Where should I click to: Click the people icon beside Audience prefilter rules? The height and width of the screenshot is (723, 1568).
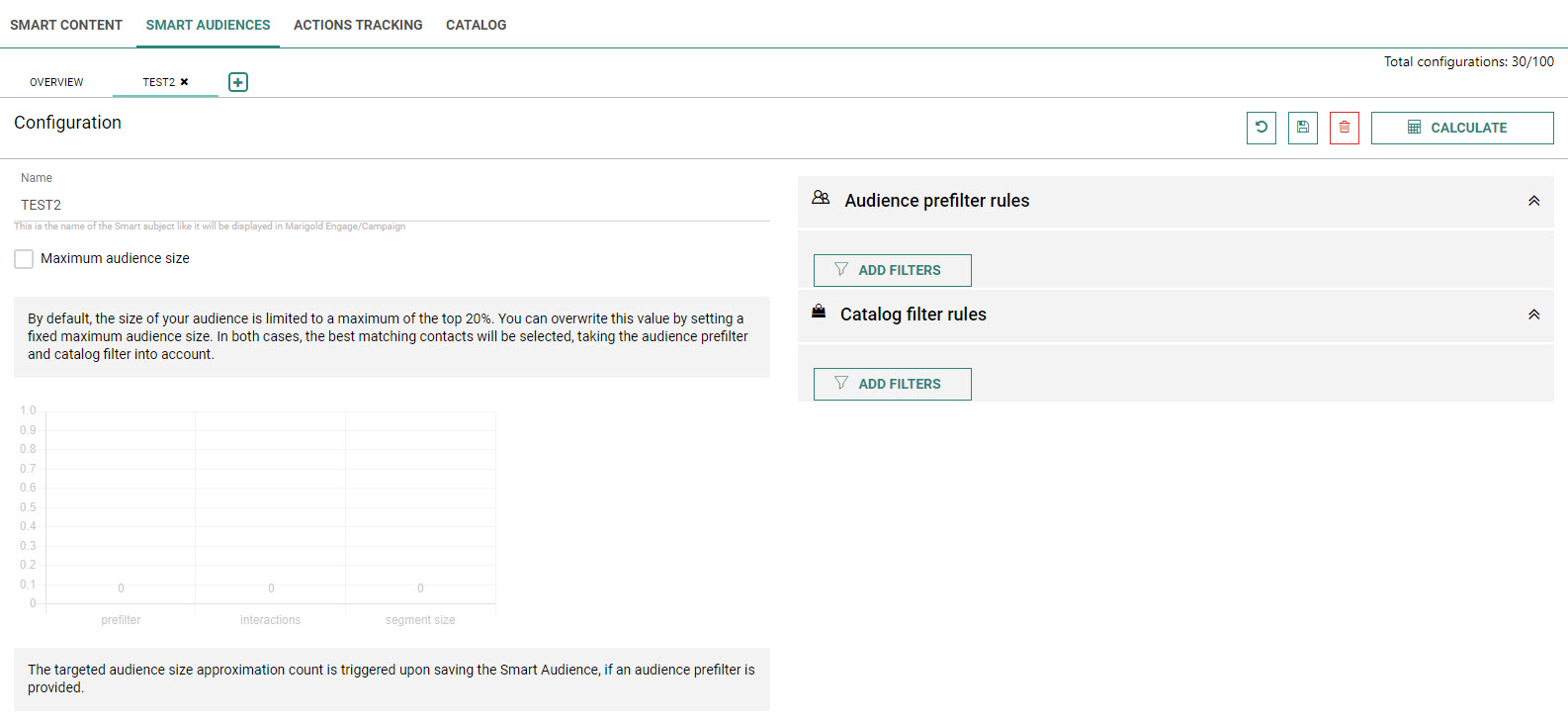point(821,198)
